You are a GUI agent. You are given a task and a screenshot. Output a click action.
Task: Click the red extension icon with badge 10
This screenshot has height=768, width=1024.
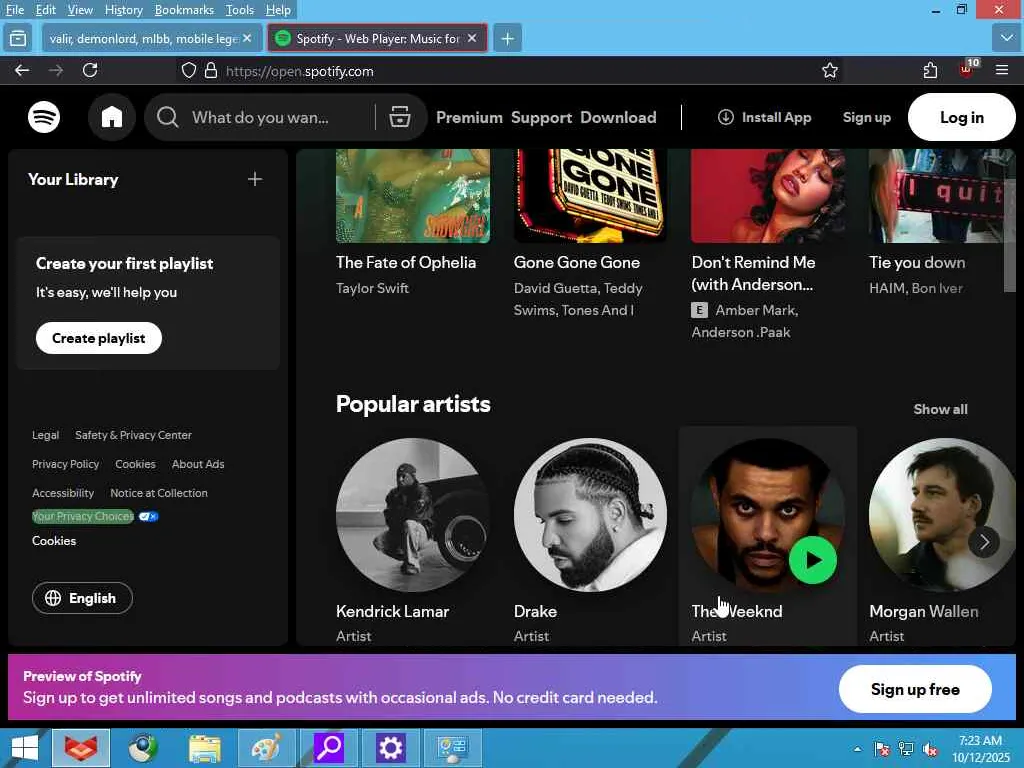pyautogui.click(x=967, y=69)
